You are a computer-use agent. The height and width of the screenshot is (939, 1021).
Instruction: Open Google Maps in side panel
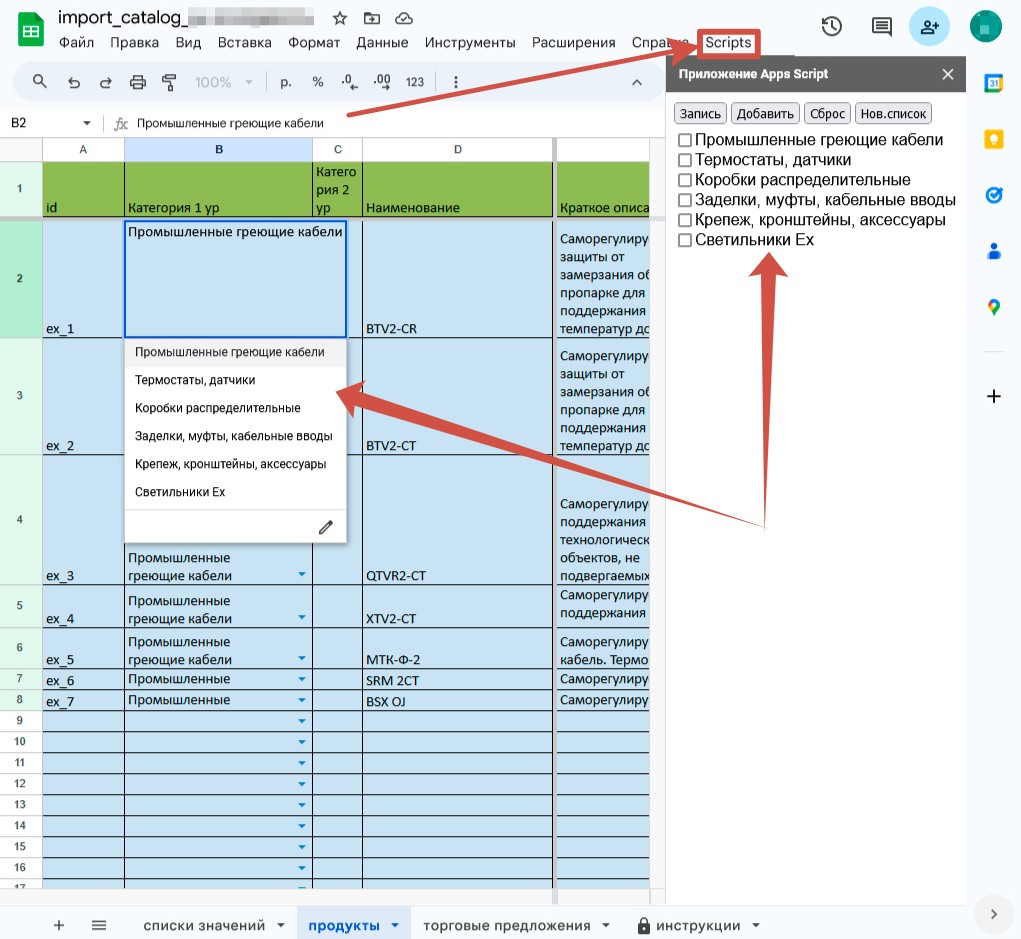pyautogui.click(x=993, y=307)
